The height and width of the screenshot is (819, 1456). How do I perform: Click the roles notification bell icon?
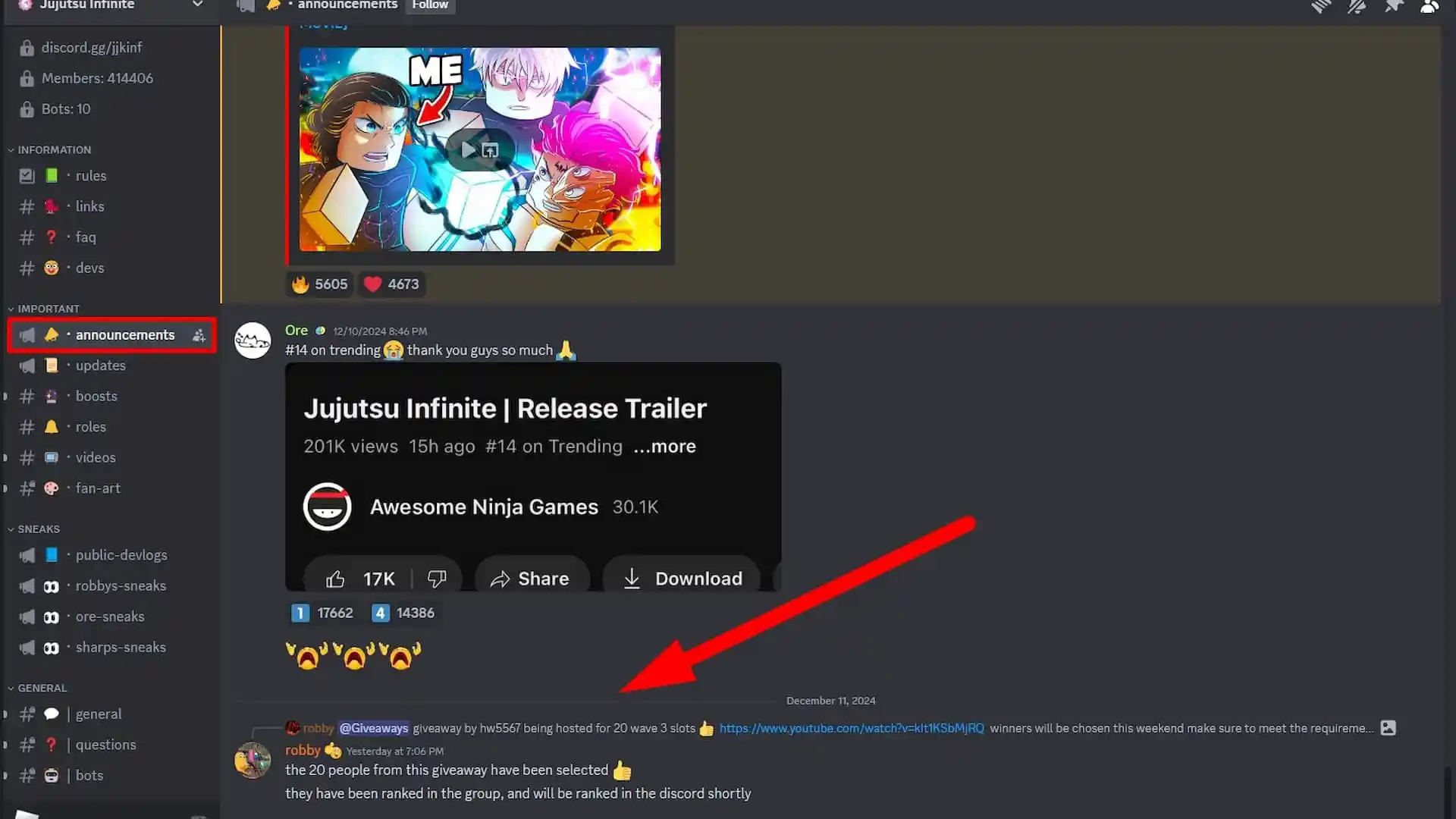click(51, 426)
